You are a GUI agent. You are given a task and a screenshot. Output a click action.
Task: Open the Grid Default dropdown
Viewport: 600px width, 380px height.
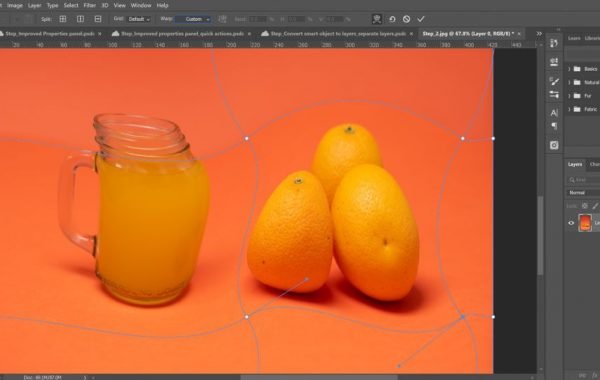click(x=139, y=19)
